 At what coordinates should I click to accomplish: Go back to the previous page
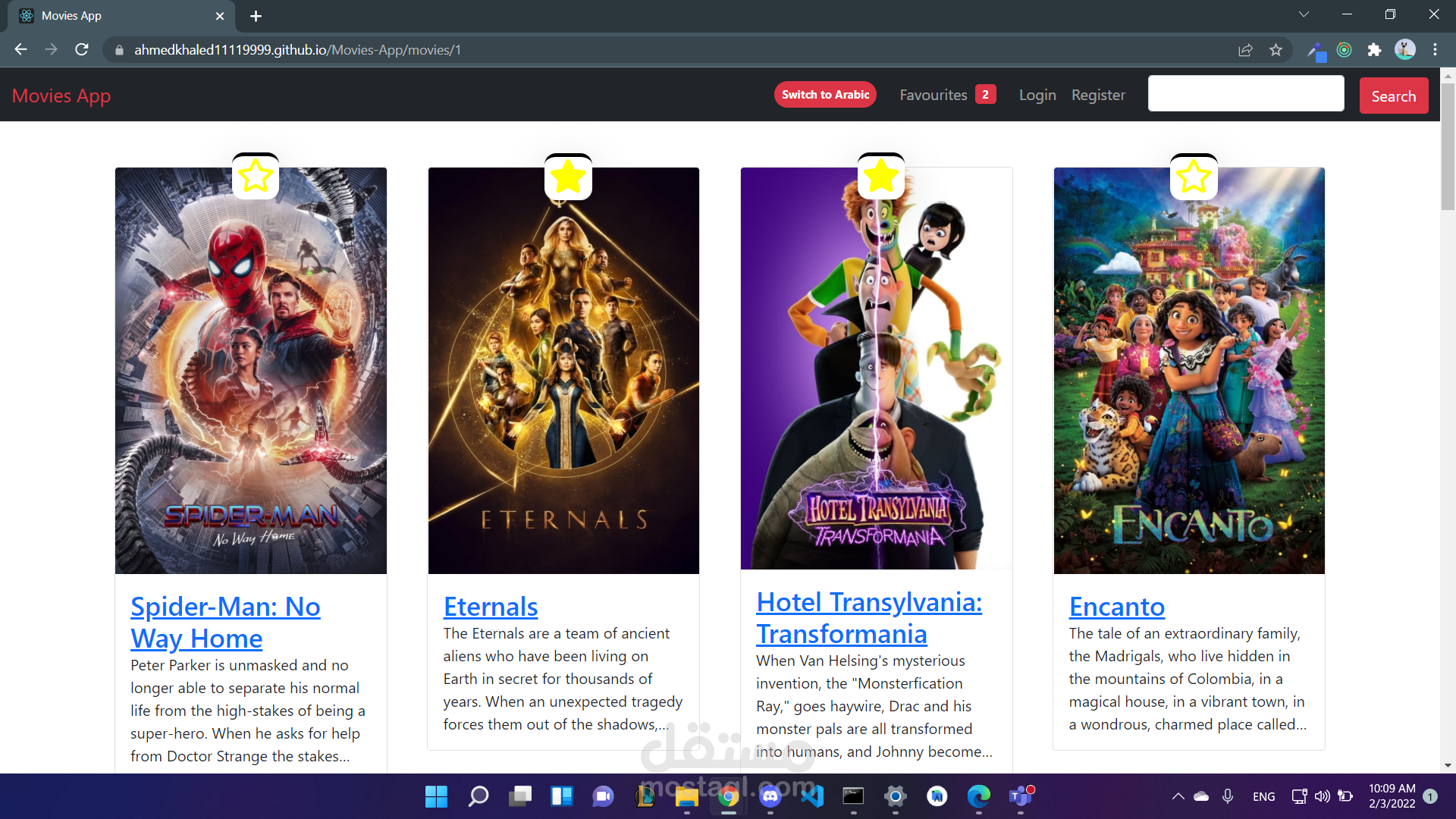pyautogui.click(x=20, y=49)
